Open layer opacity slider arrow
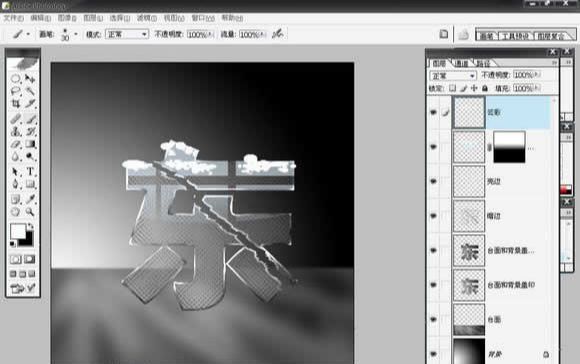The height and width of the screenshot is (364, 580). pos(537,75)
